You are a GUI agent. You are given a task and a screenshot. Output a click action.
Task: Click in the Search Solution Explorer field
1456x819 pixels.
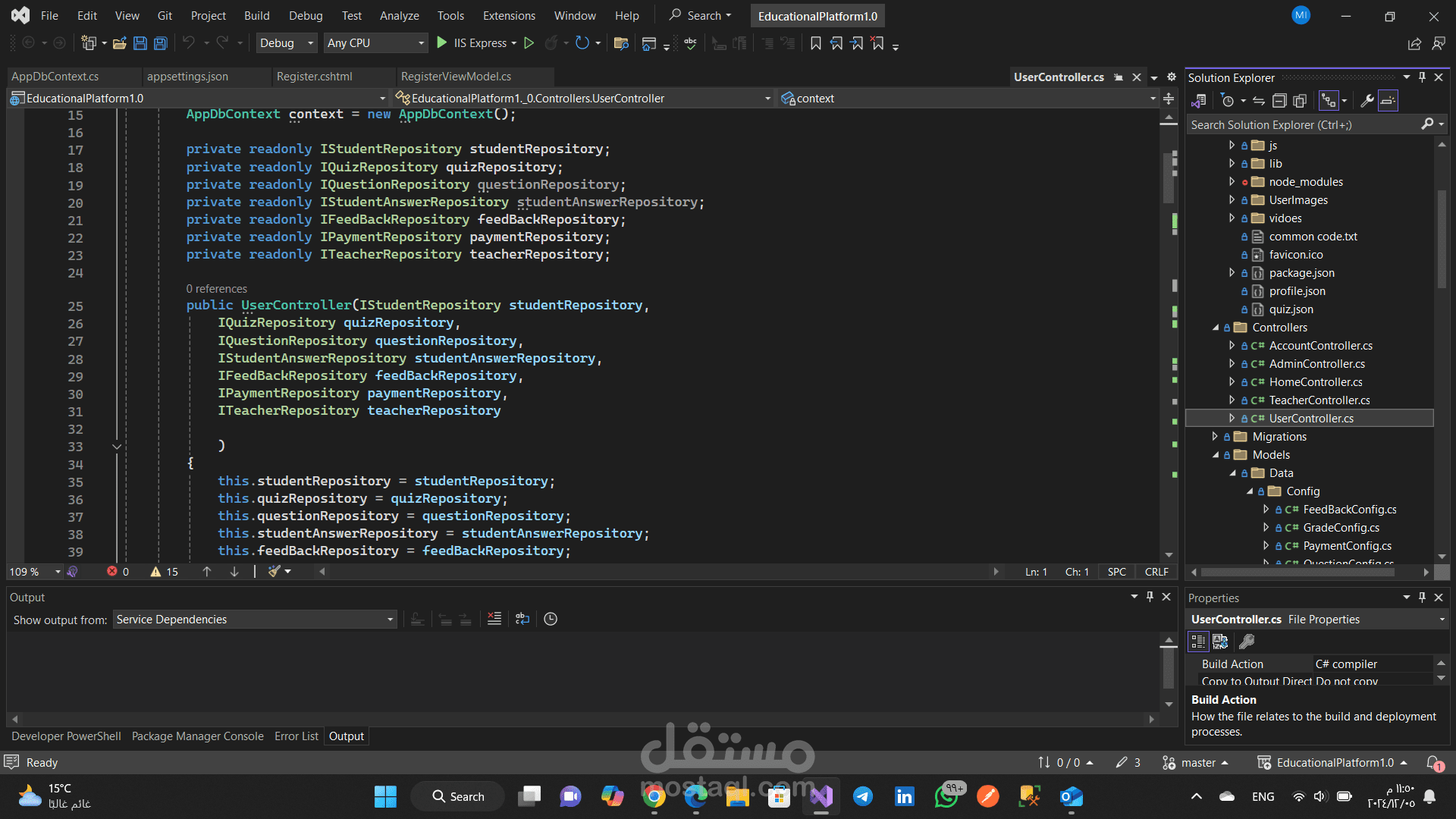pyautogui.click(x=1303, y=125)
